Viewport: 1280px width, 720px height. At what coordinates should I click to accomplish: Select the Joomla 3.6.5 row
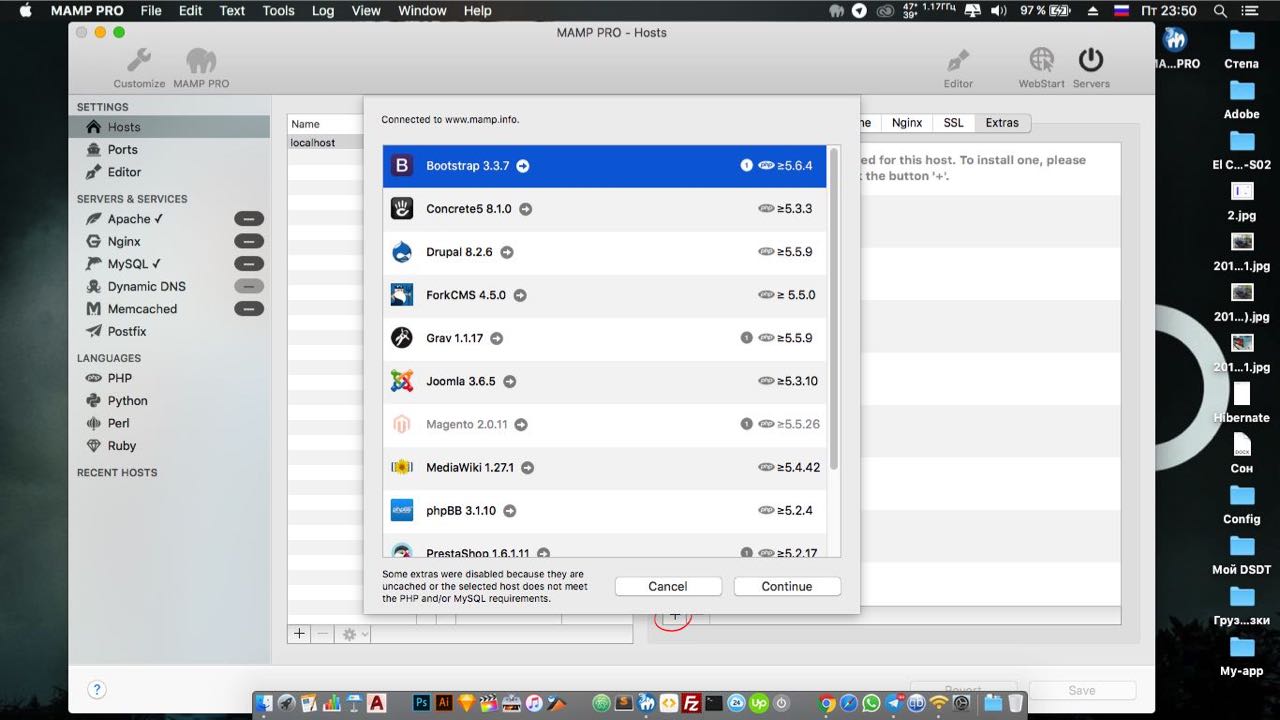[x=605, y=381]
